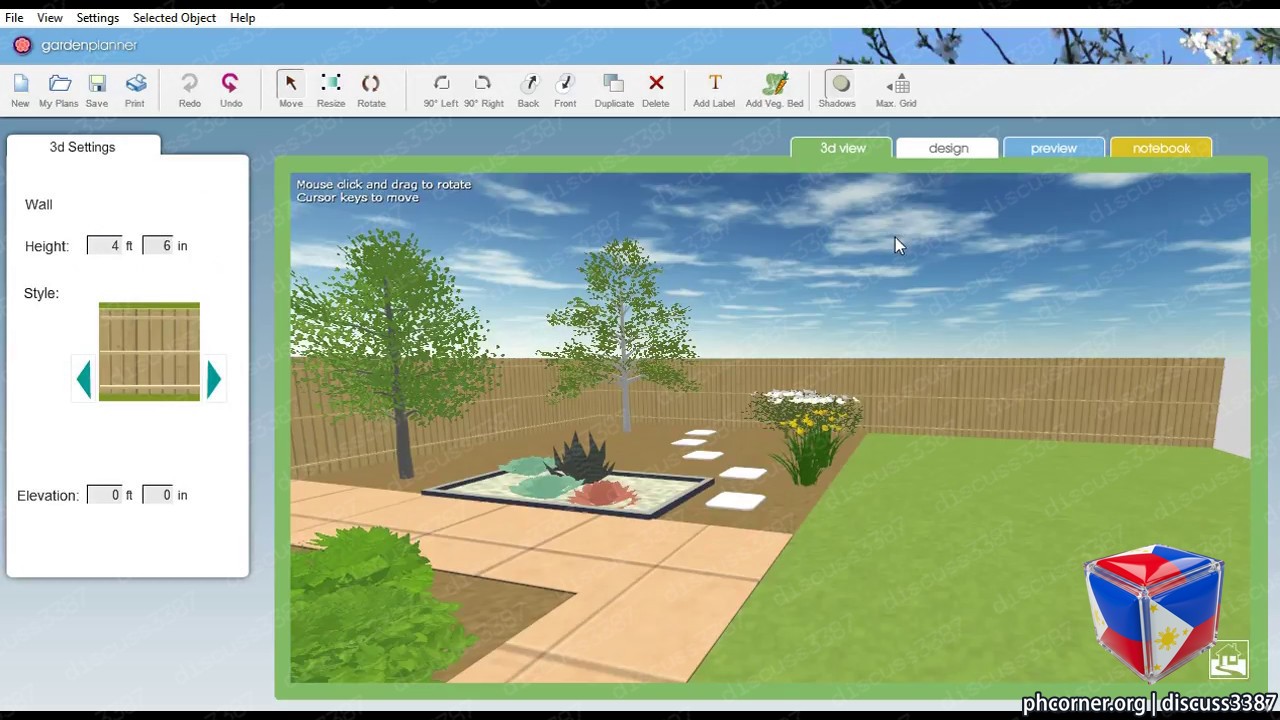Save the garden plan

97,90
